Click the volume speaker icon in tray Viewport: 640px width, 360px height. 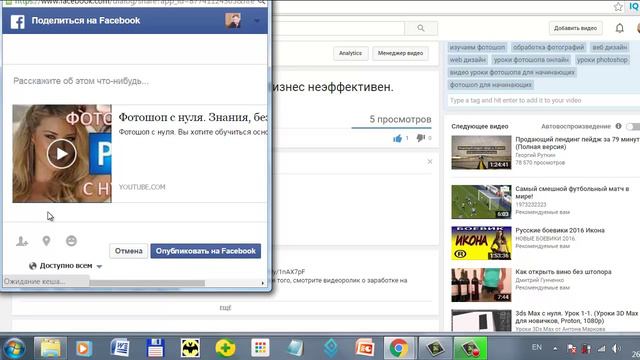(616, 349)
